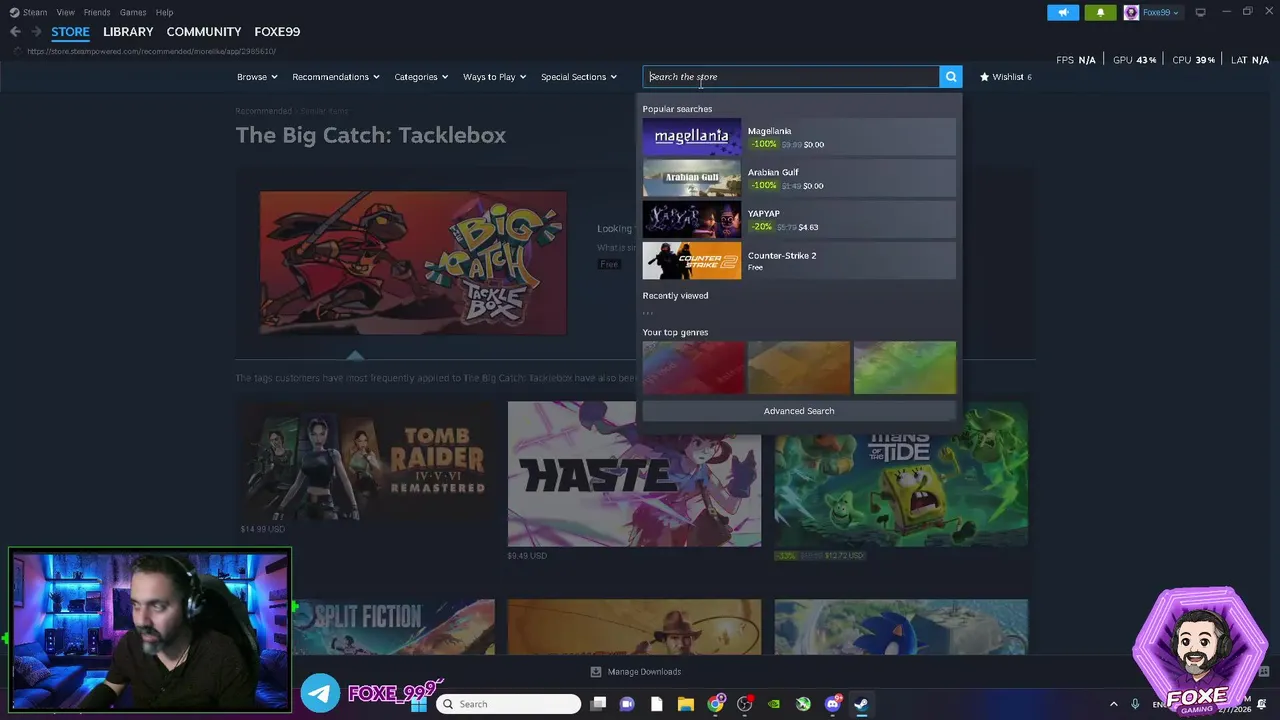Click the Steam icon on the taskbar
1280x720 pixels.
pos(861,704)
